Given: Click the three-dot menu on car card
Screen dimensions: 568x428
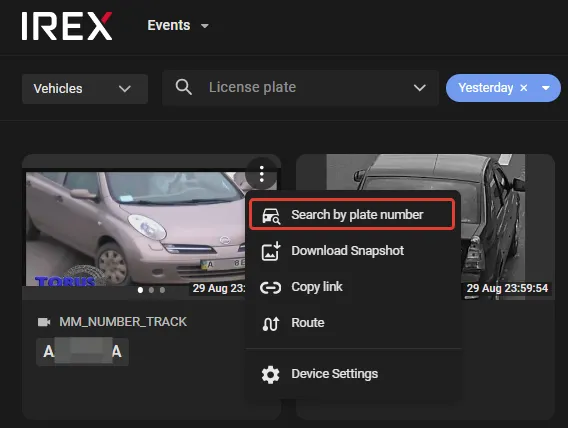Looking at the screenshot, I should (x=262, y=174).
